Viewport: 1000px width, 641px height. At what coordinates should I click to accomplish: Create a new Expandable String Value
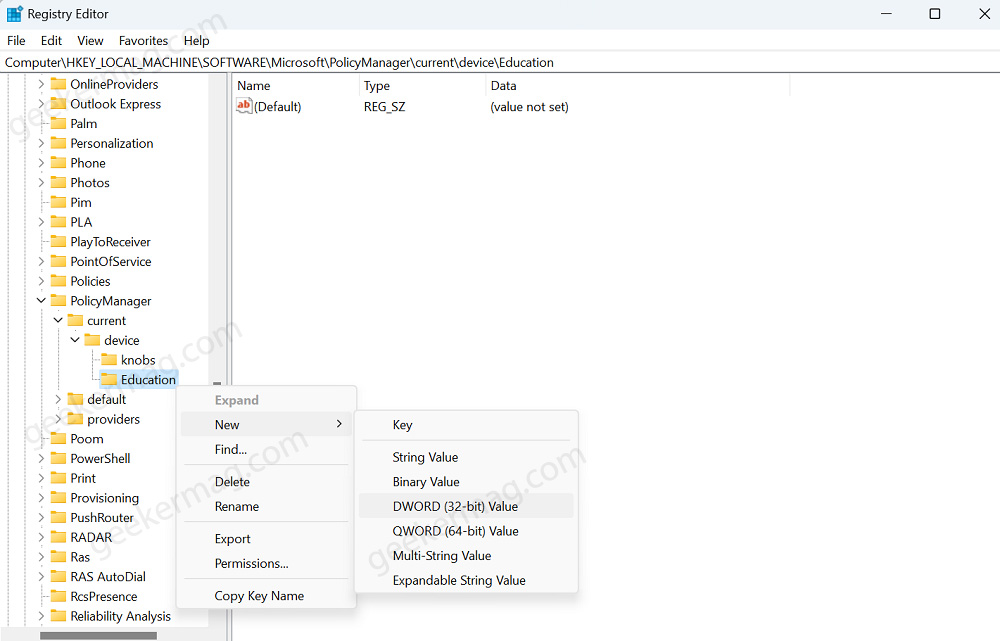466,580
